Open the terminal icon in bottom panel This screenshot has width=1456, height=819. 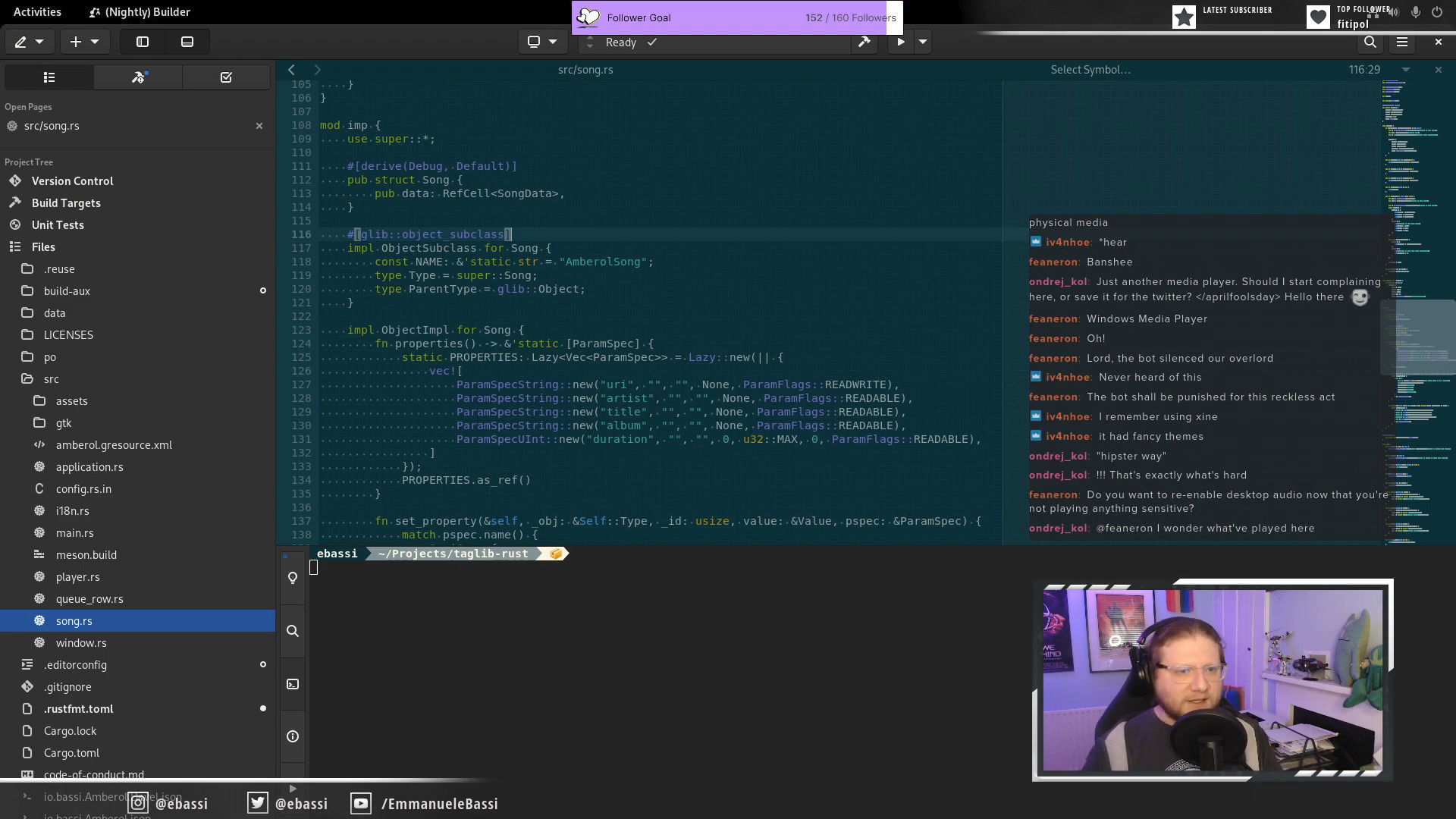click(x=293, y=684)
